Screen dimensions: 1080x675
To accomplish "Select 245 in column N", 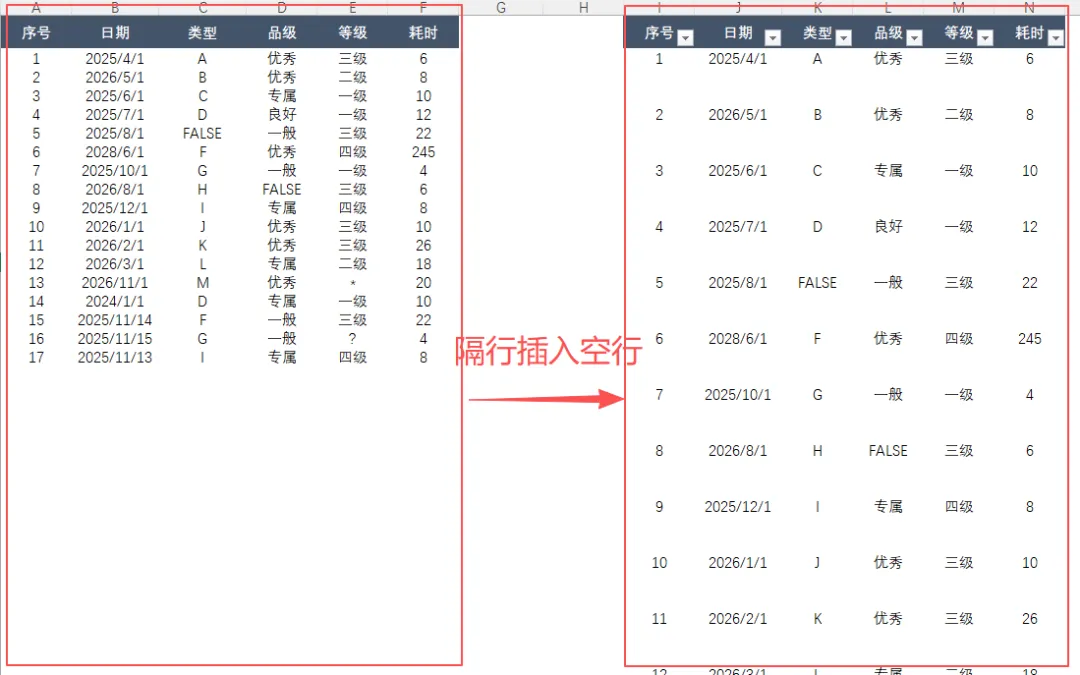I will [x=1030, y=339].
